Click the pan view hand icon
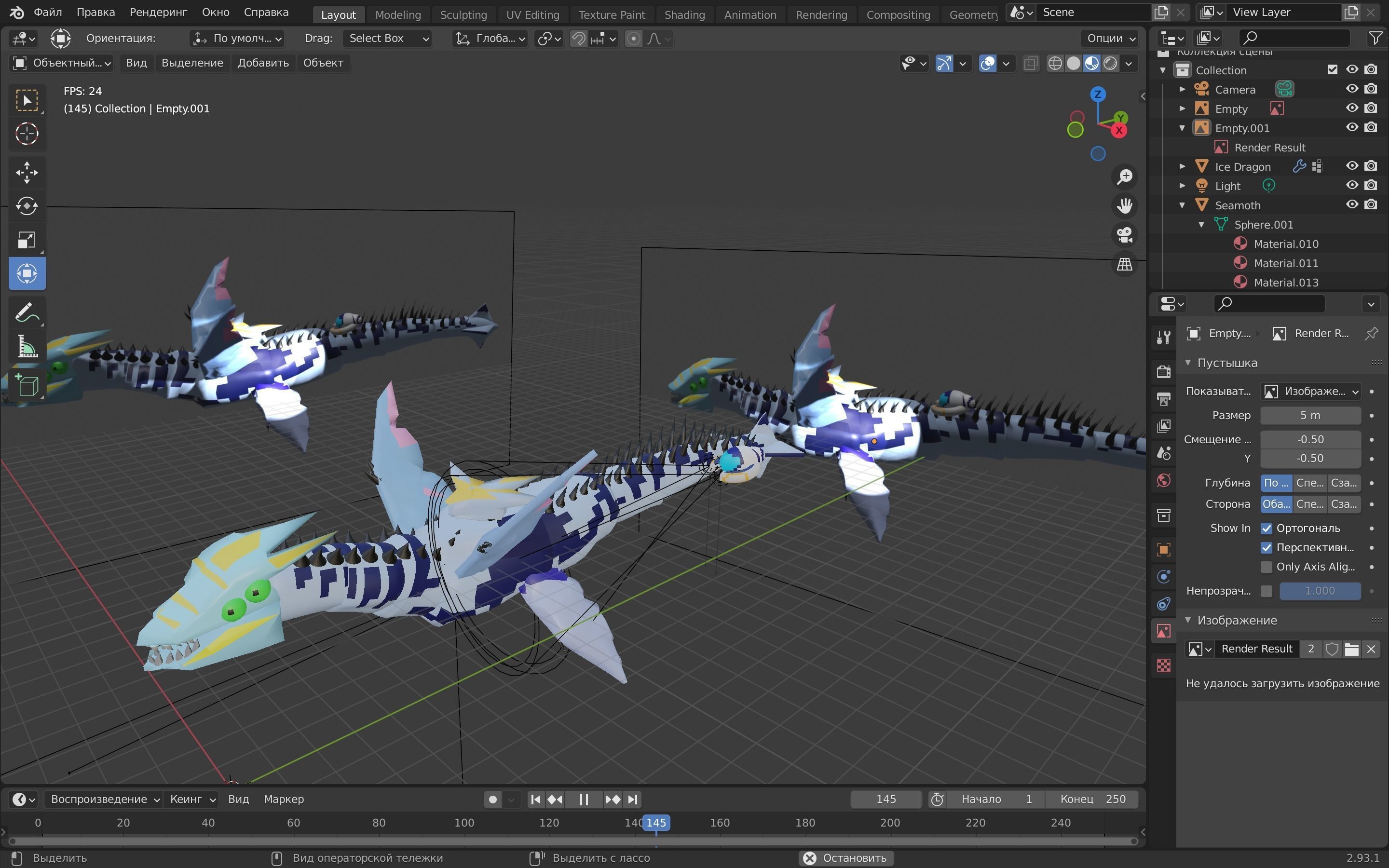This screenshot has width=1389, height=868. (1124, 205)
